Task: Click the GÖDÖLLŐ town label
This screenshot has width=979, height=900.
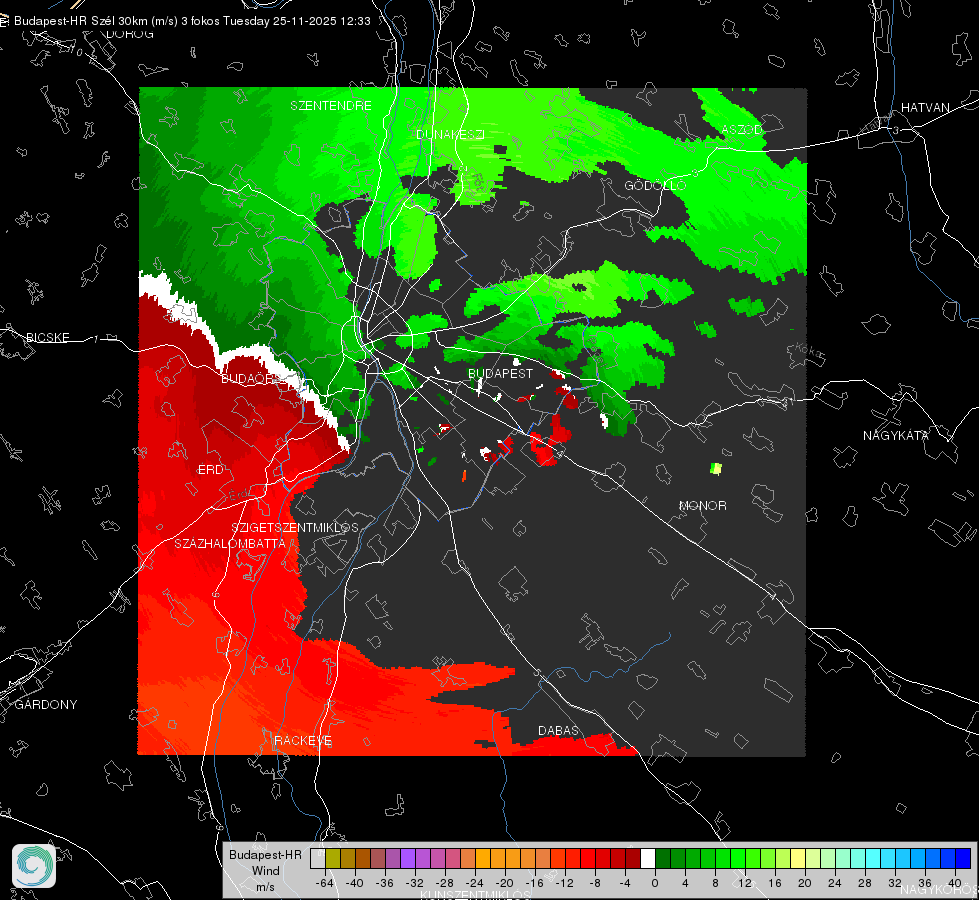Action: (x=655, y=185)
